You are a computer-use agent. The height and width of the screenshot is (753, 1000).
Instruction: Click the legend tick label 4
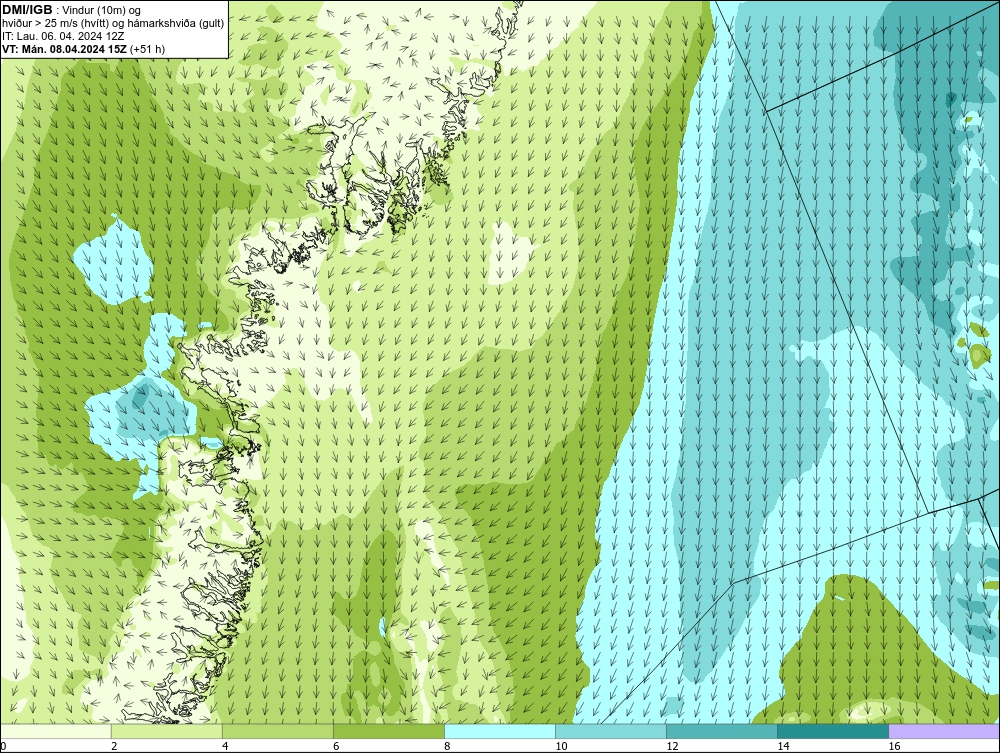point(225,746)
